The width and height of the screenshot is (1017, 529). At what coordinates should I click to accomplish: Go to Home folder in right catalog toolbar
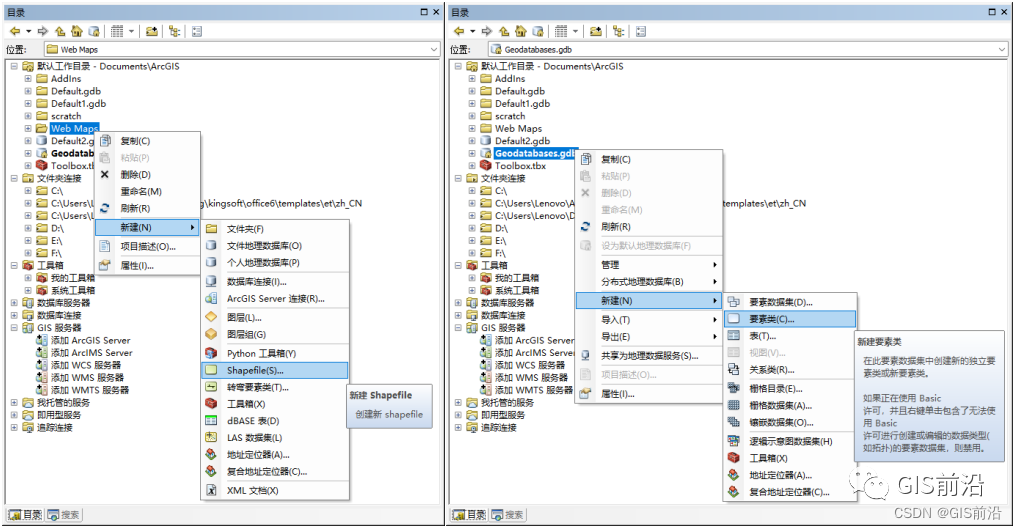(x=521, y=31)
